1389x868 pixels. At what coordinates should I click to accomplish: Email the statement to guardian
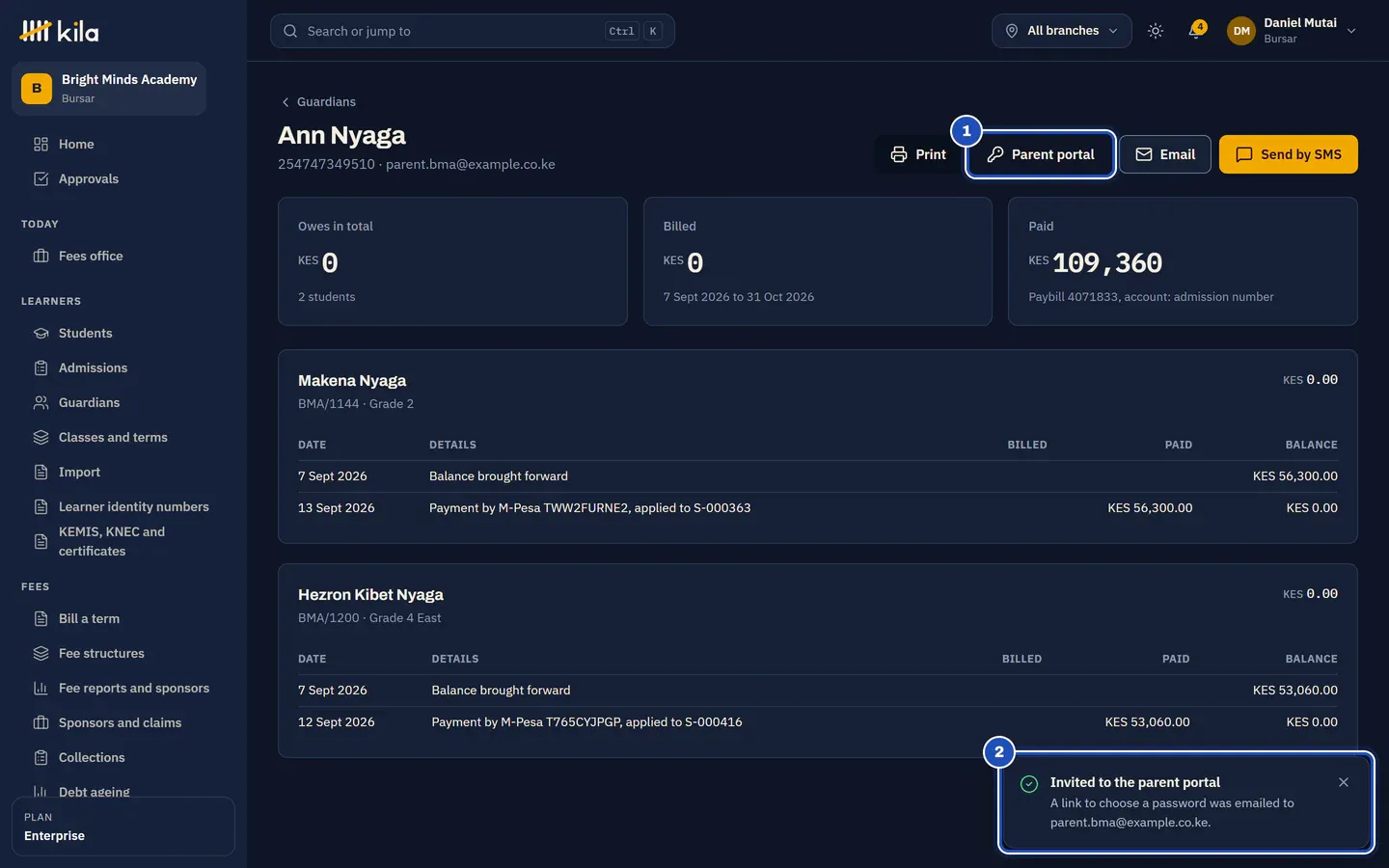pos(1164,154)
